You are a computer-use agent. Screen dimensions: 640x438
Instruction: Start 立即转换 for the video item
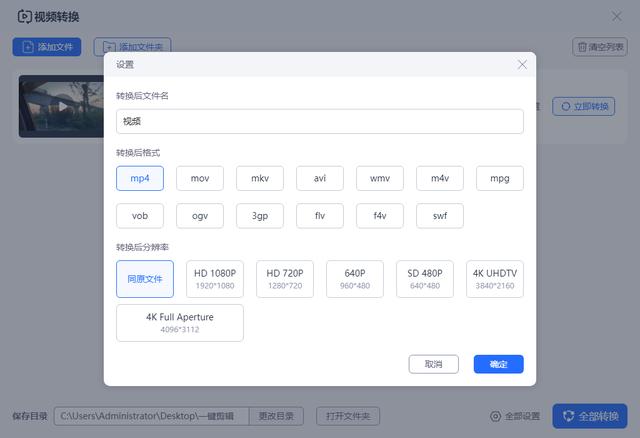tap(584, 107)
